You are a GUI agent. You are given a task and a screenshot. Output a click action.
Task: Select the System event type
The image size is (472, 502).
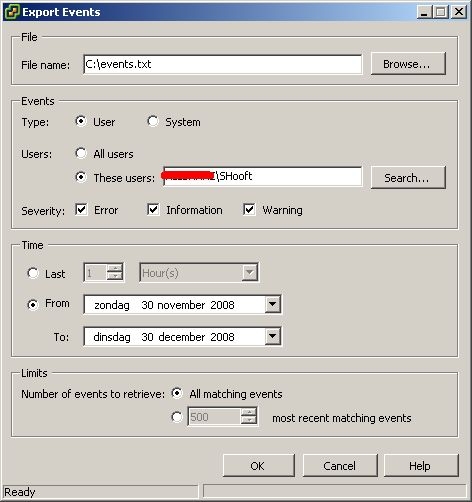point(153,121)
